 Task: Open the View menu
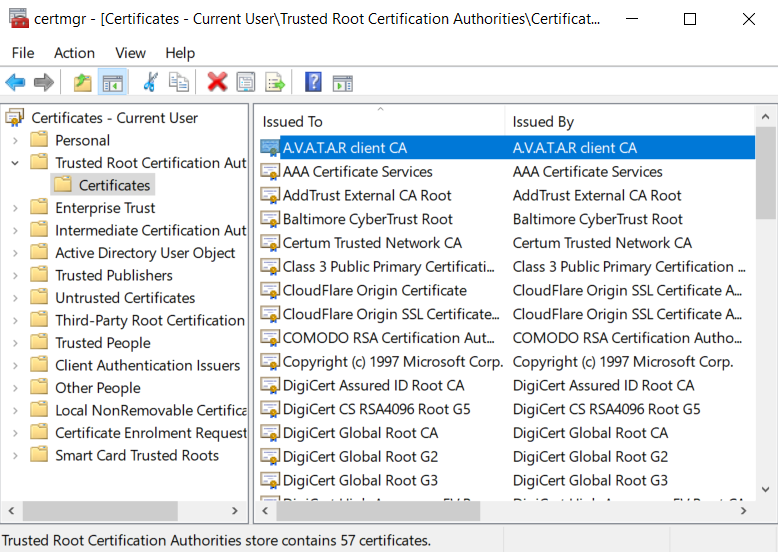(x=130, y=53)
